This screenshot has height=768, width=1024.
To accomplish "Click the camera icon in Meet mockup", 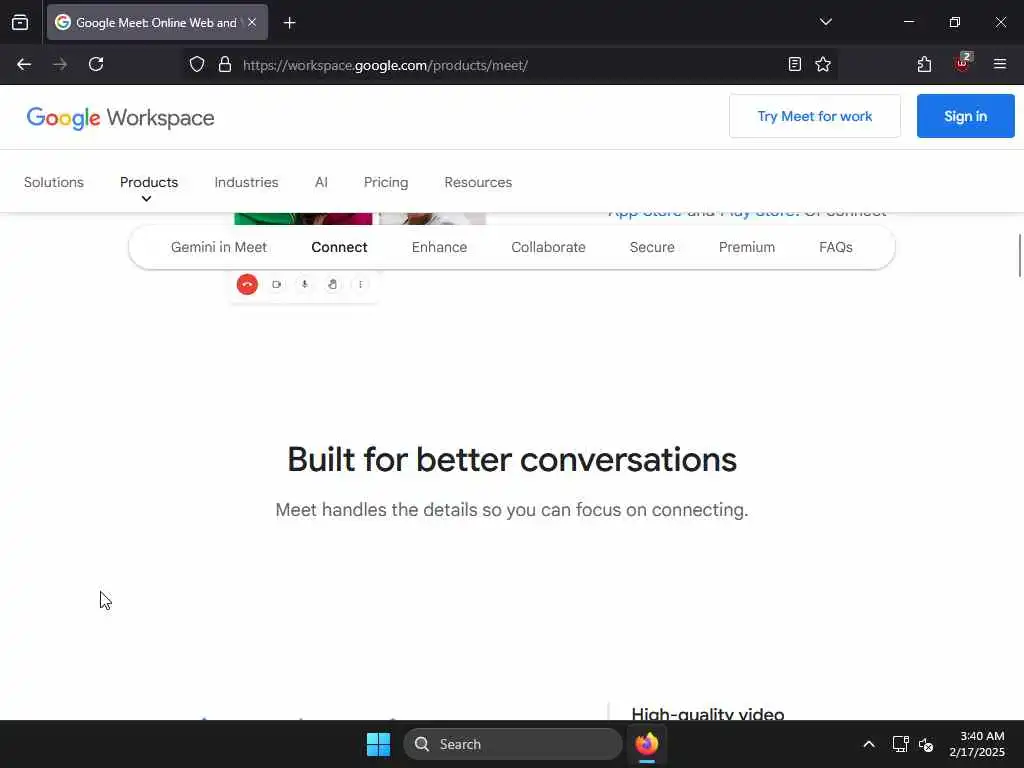I will pos(276,285).
